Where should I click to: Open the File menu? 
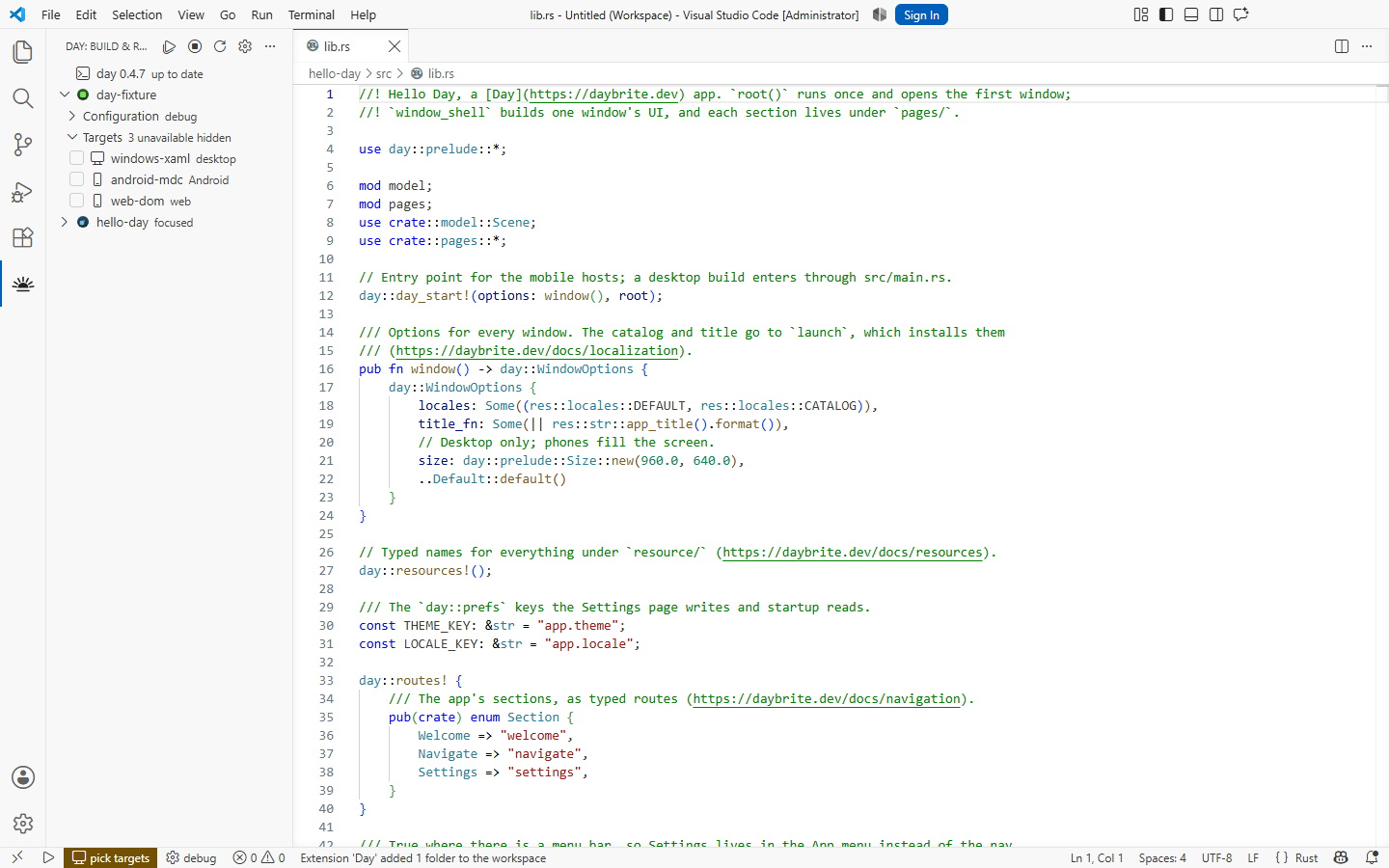point(51,14)
